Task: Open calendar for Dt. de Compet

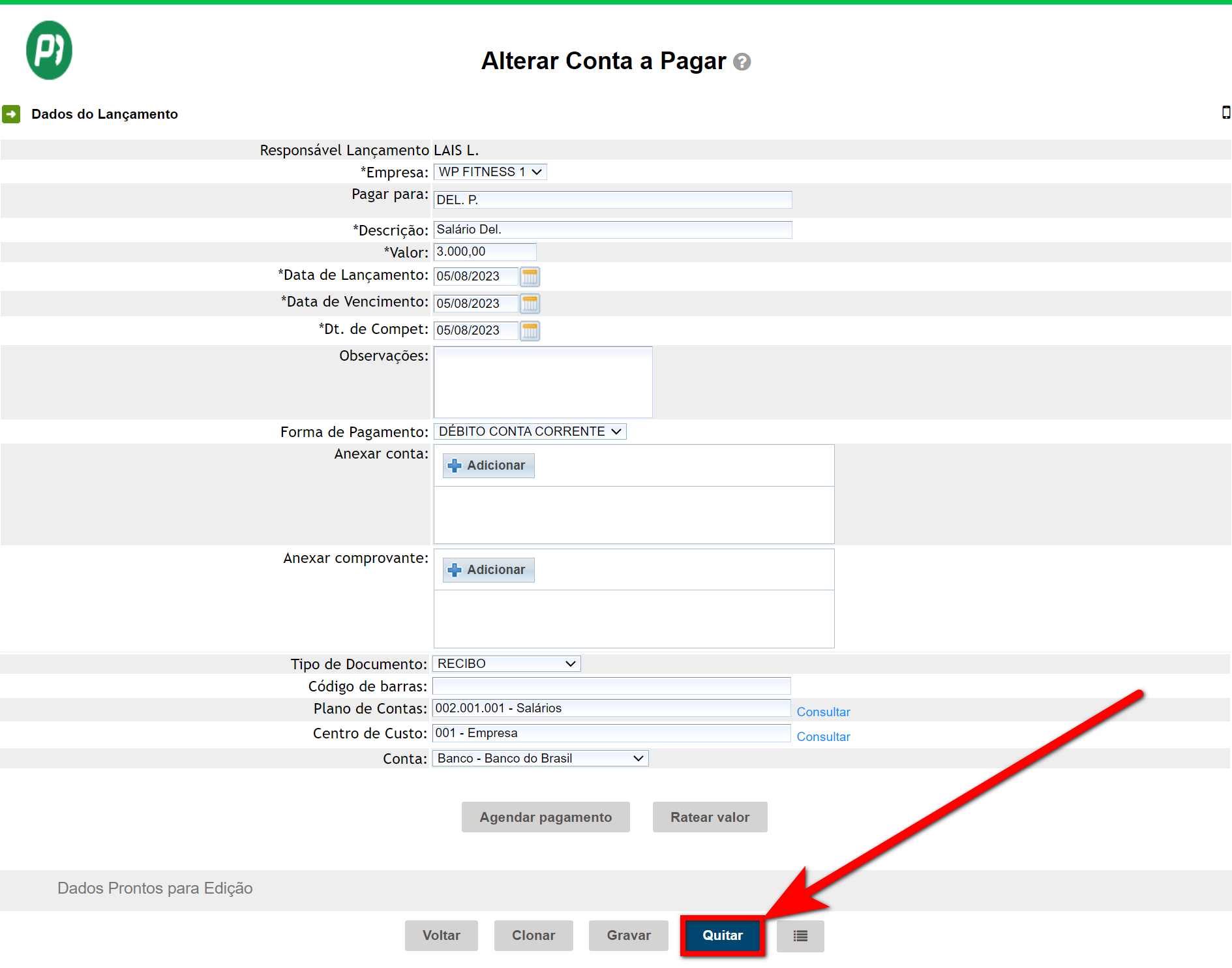Action: pos(530,331)
